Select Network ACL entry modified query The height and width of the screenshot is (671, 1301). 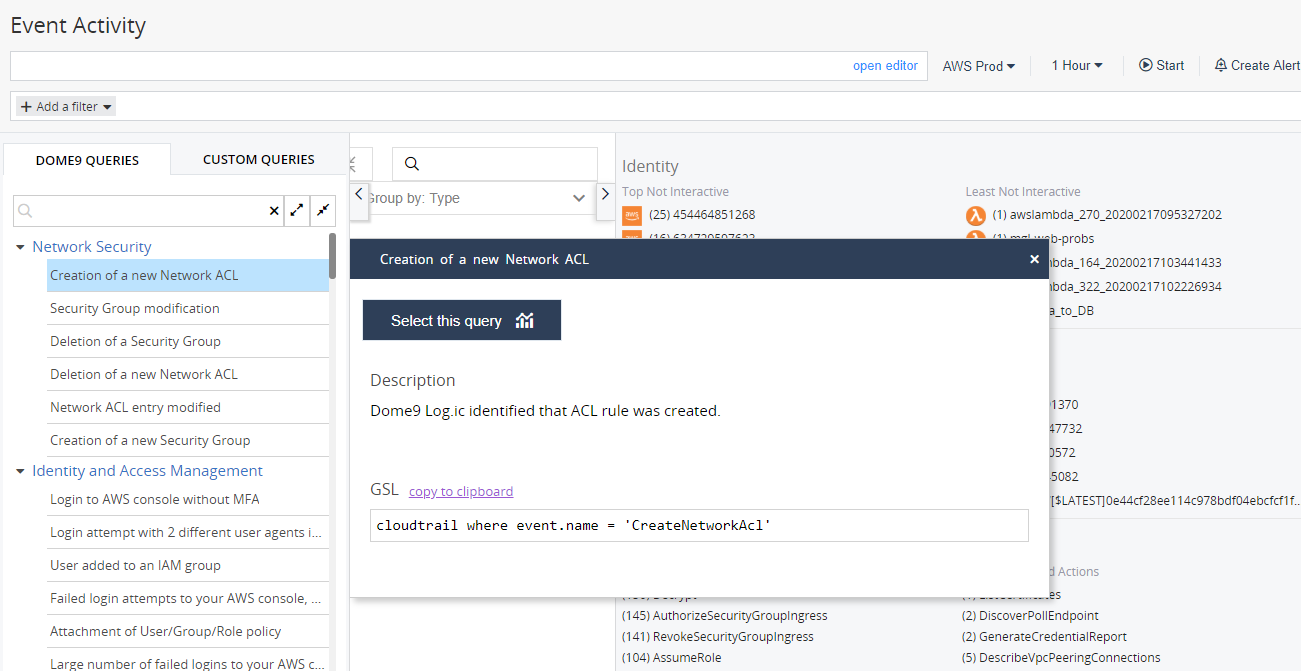188,407
